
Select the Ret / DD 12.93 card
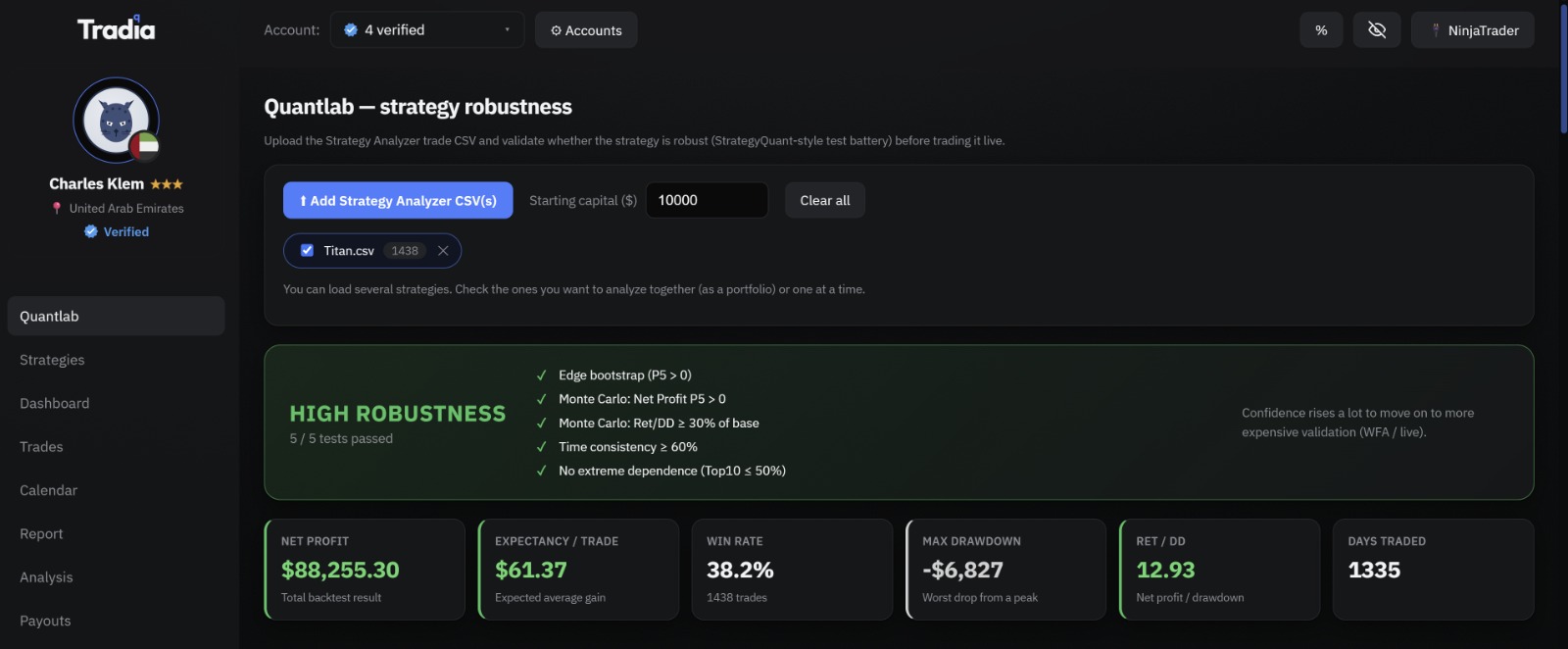coord(1219,570)
